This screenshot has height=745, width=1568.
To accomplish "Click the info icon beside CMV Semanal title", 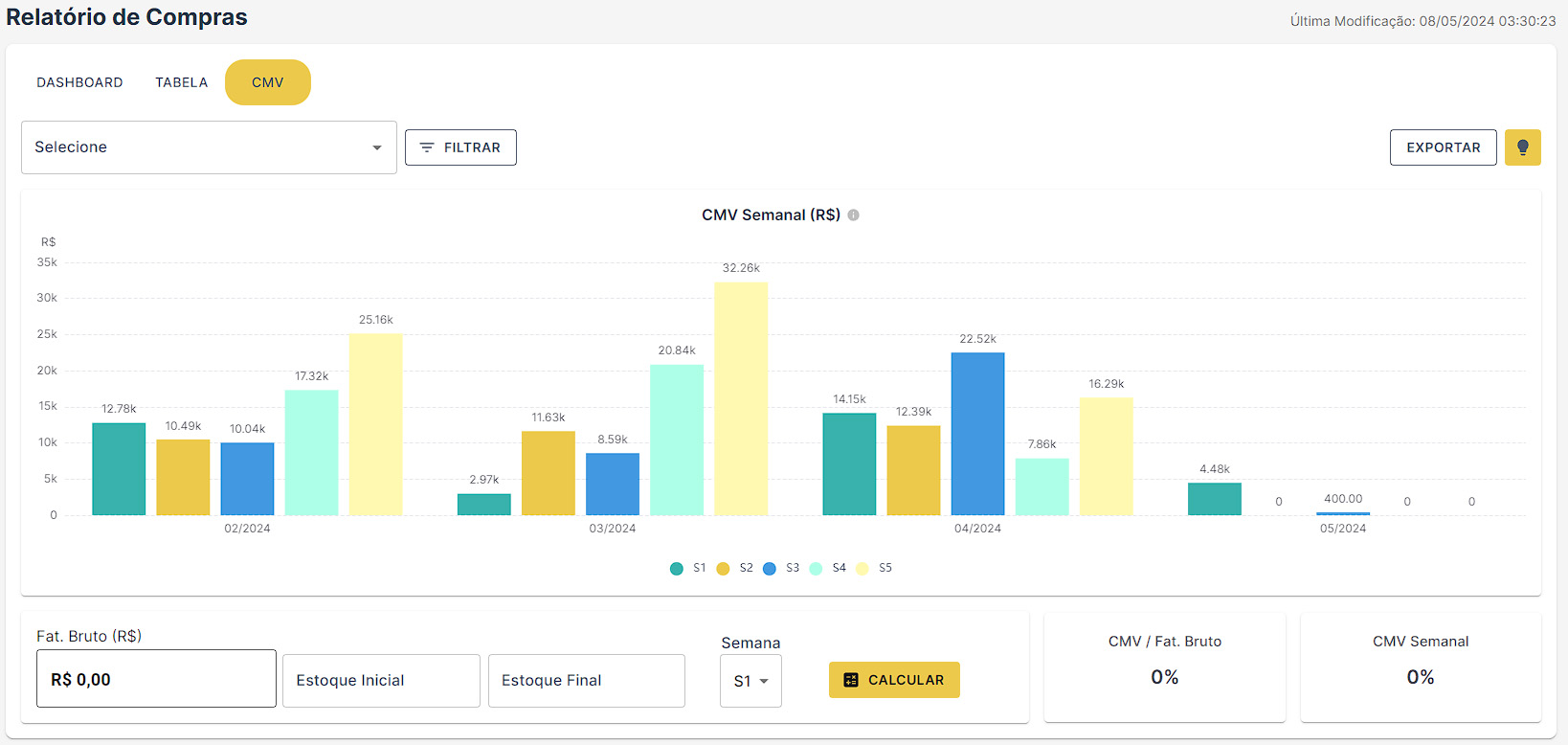I will pos(853,215).
